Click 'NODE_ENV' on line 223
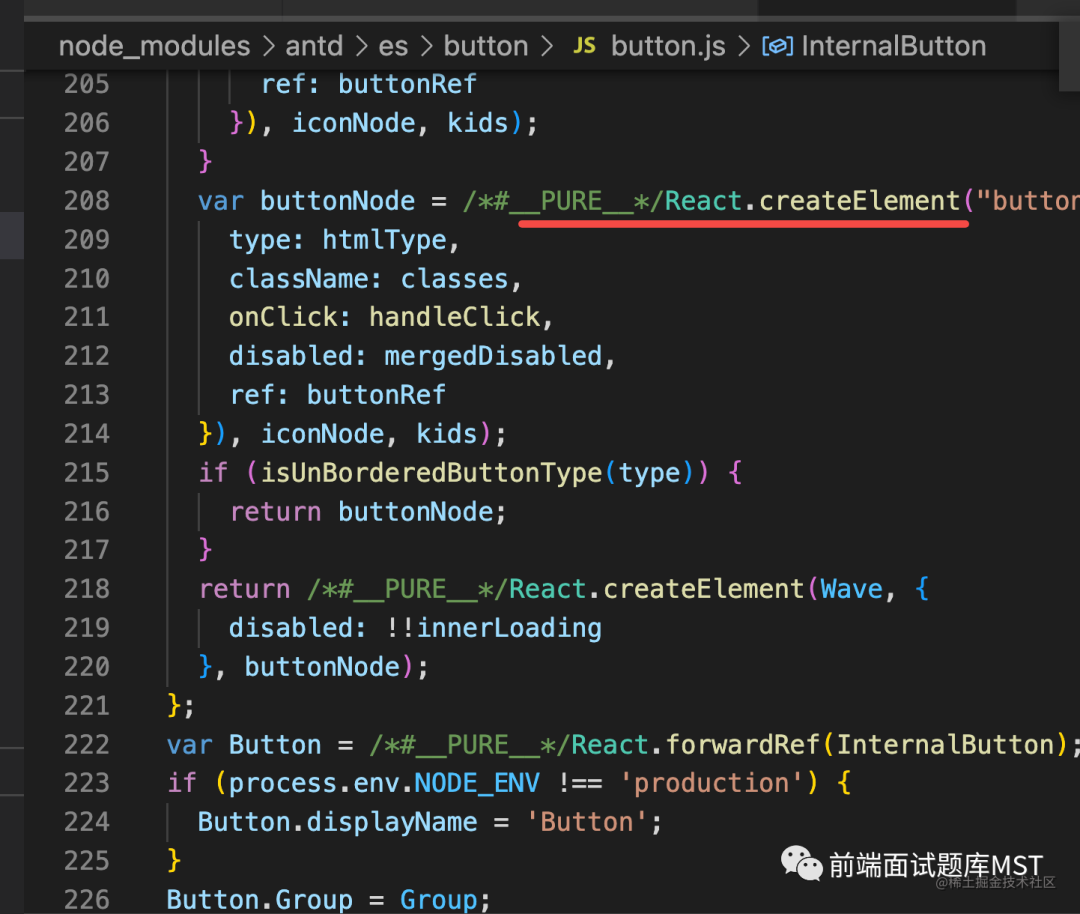This screenshot has width=1080, height=914. [x=477, y=783]
